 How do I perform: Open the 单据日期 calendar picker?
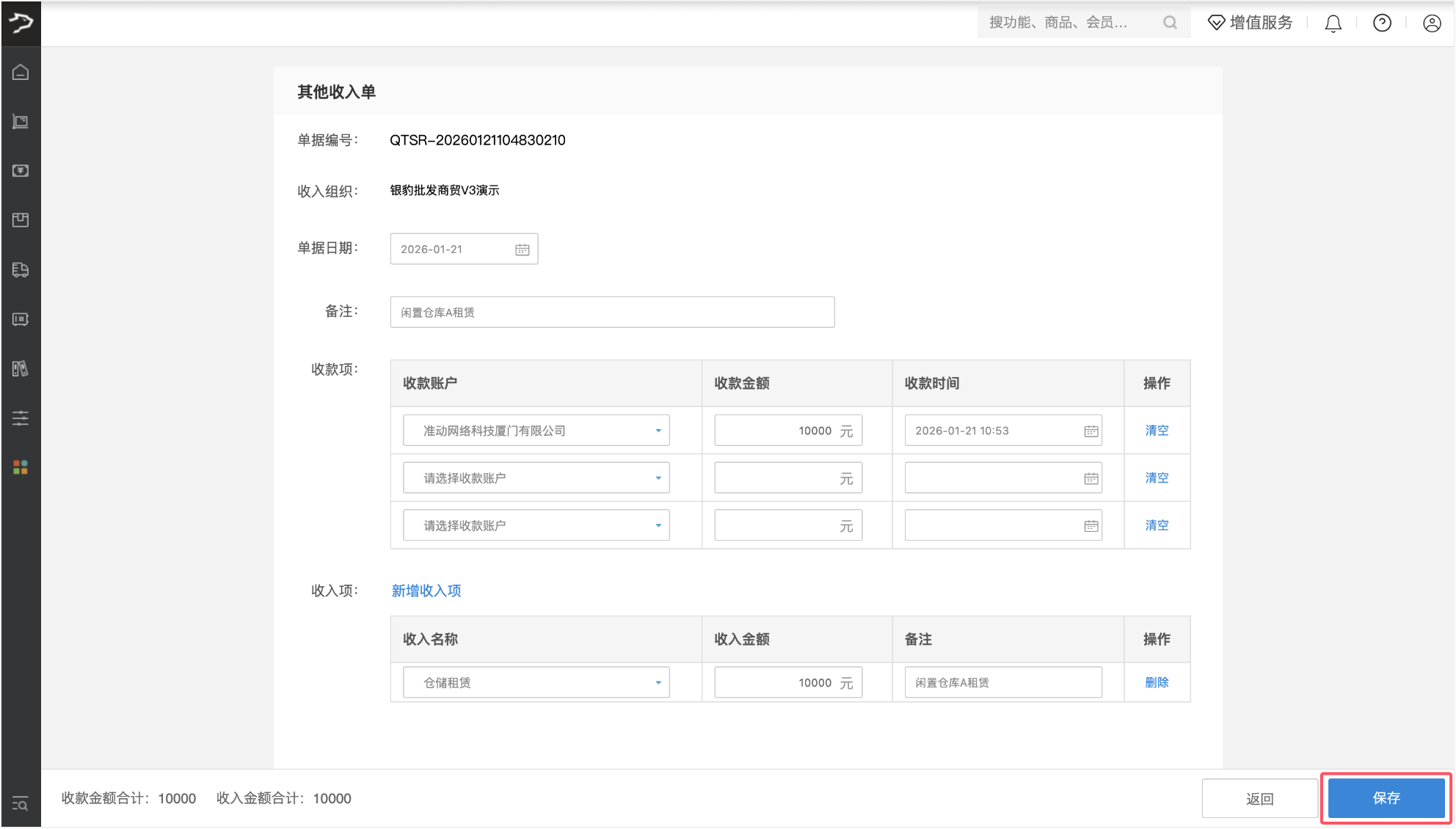[522, 249]
